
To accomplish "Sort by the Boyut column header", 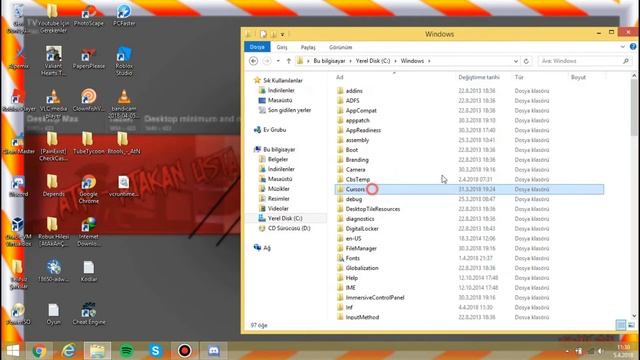I will (578, 77).
